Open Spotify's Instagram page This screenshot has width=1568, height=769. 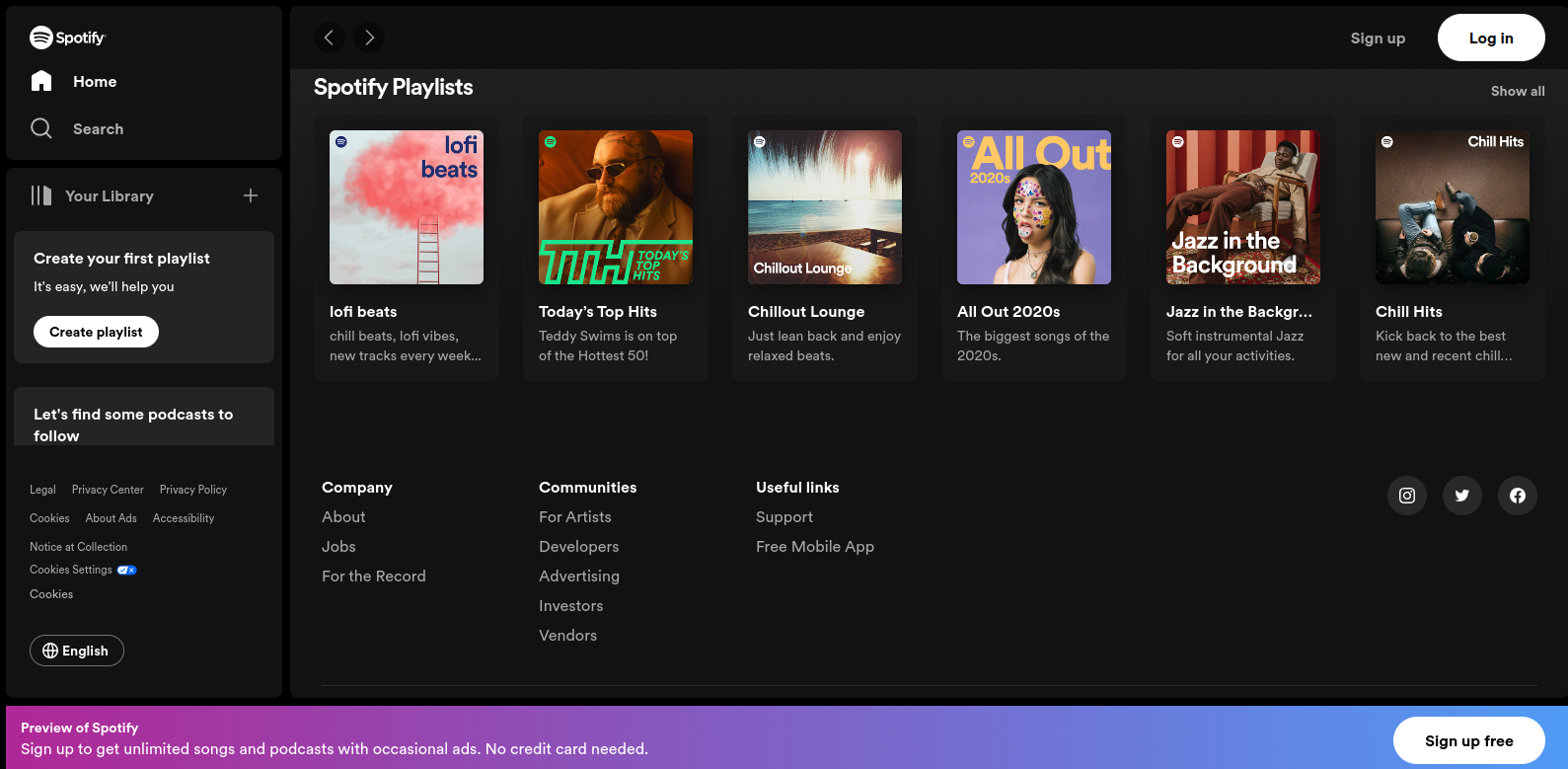(1407, 496)
